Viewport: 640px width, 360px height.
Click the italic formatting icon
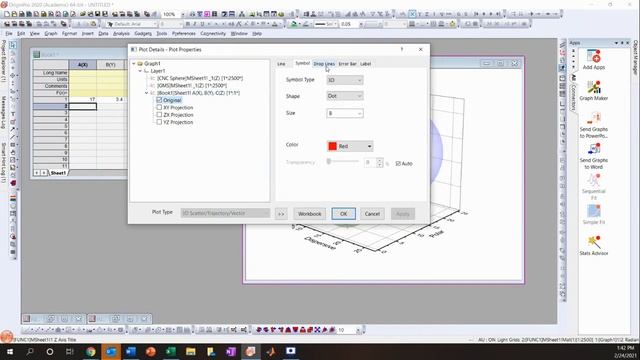(x=195, y=24)
